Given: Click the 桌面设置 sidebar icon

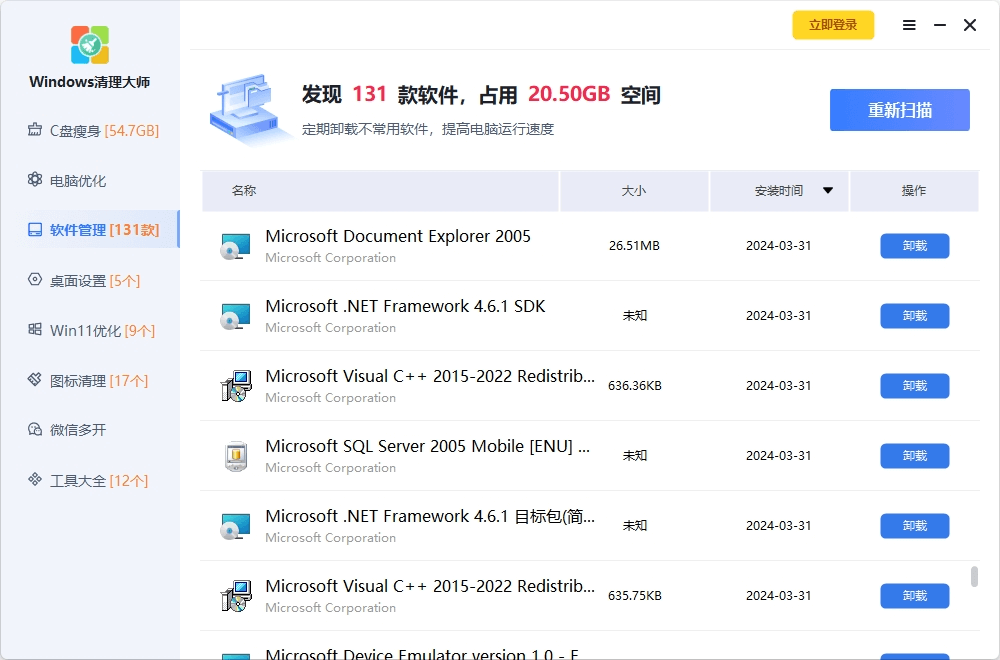Looking at the screenshot, I should pyautogui.click(x=34, y=280).
